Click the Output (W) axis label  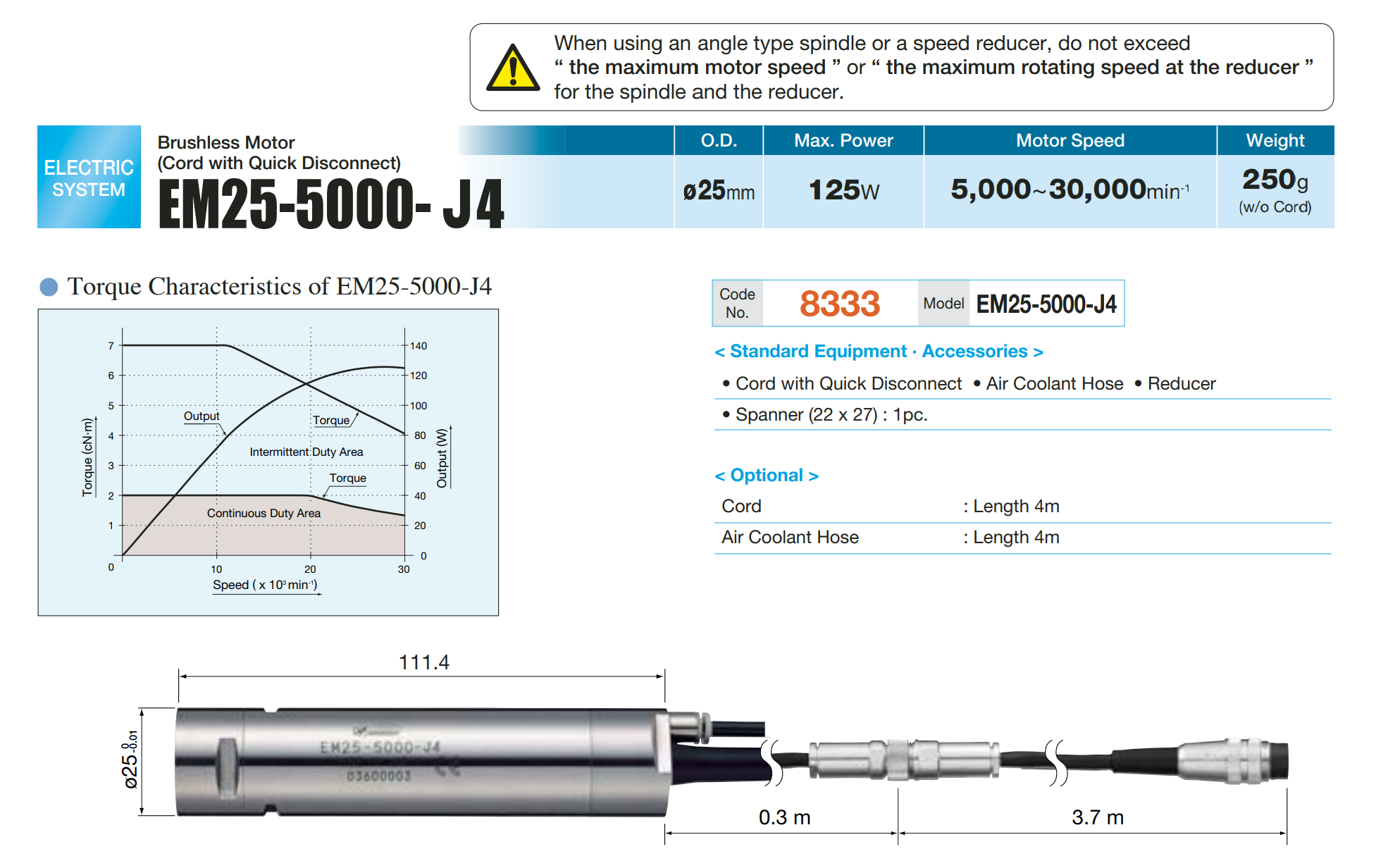(x=442, y=458)
